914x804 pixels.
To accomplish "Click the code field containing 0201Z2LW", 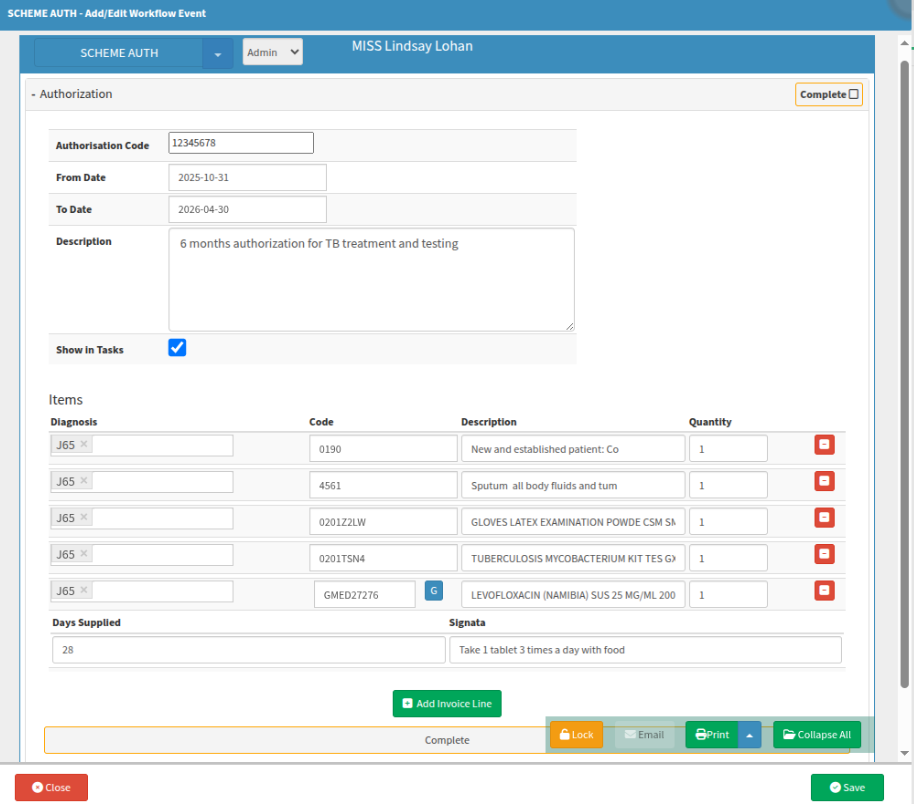I will click(x=383, y=522).
